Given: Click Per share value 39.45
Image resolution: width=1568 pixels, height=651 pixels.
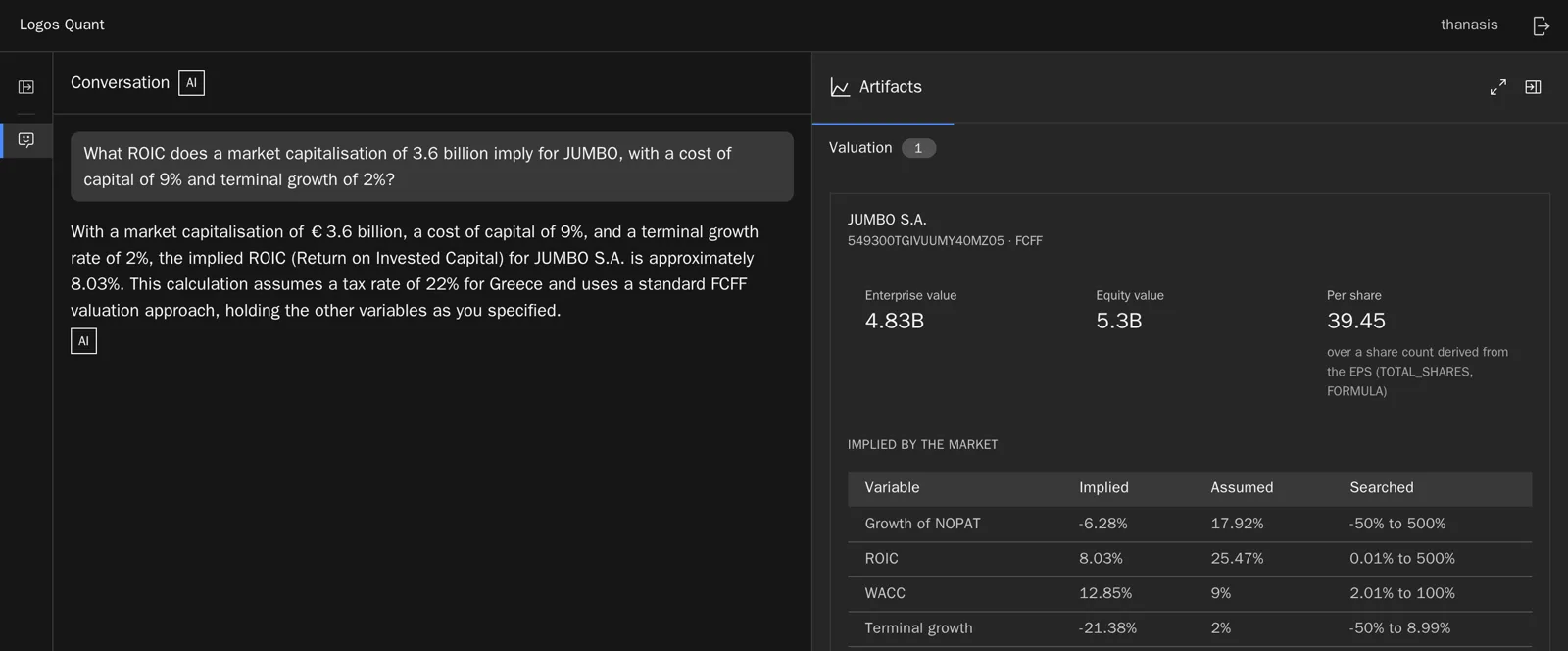Looking at the screenshot, I should 1356,321.
